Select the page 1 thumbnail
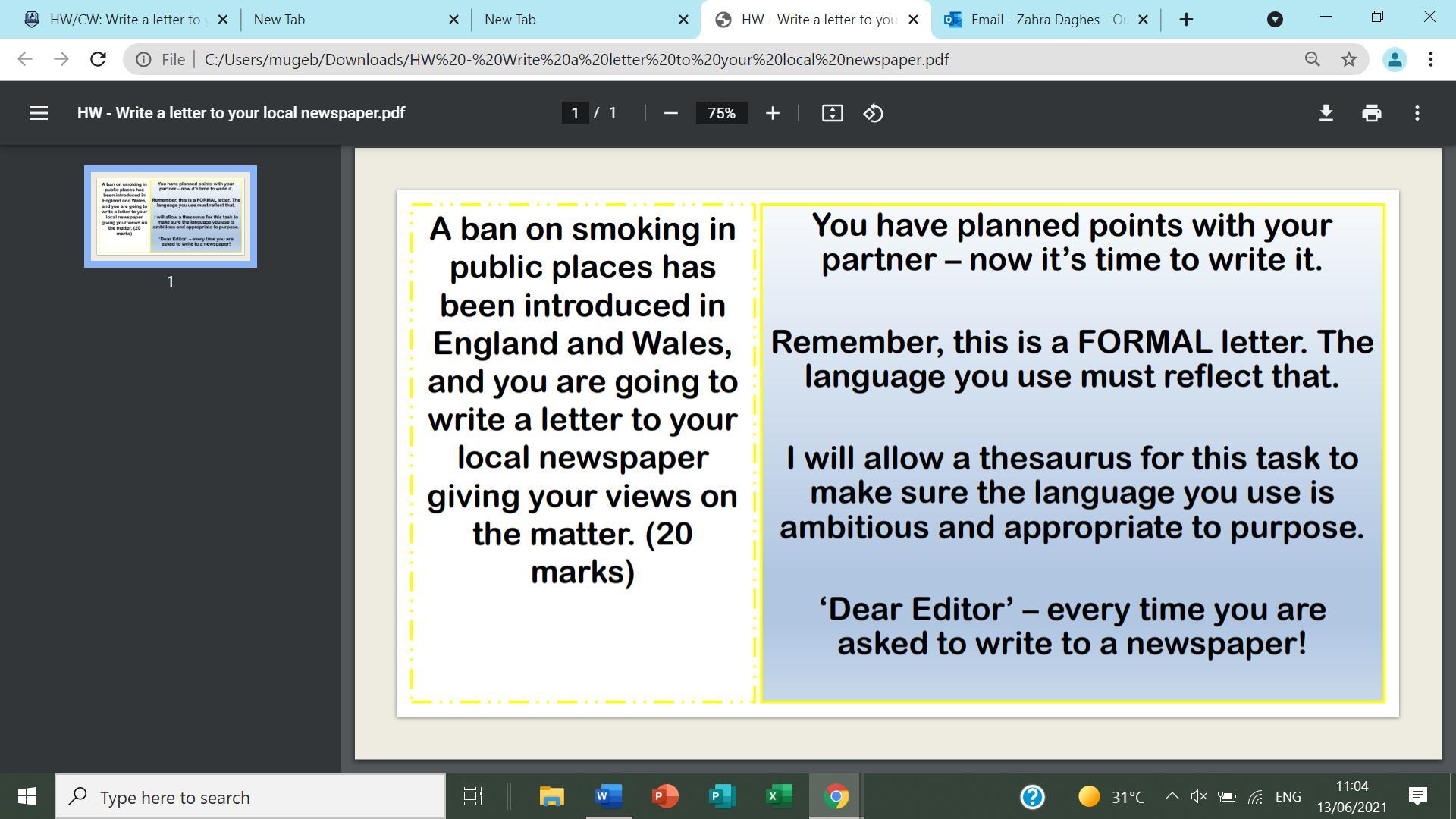 pyautogui.click(x=171, y=216)
